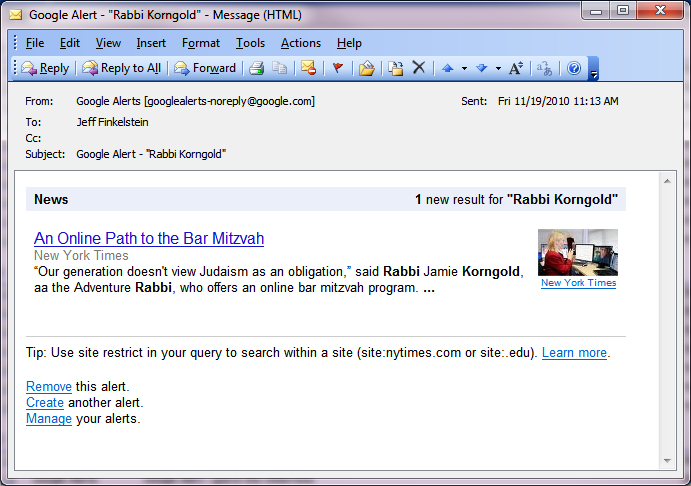
Task: Click the Reply button
Action: pyautogui.click(x=45, y=68)
